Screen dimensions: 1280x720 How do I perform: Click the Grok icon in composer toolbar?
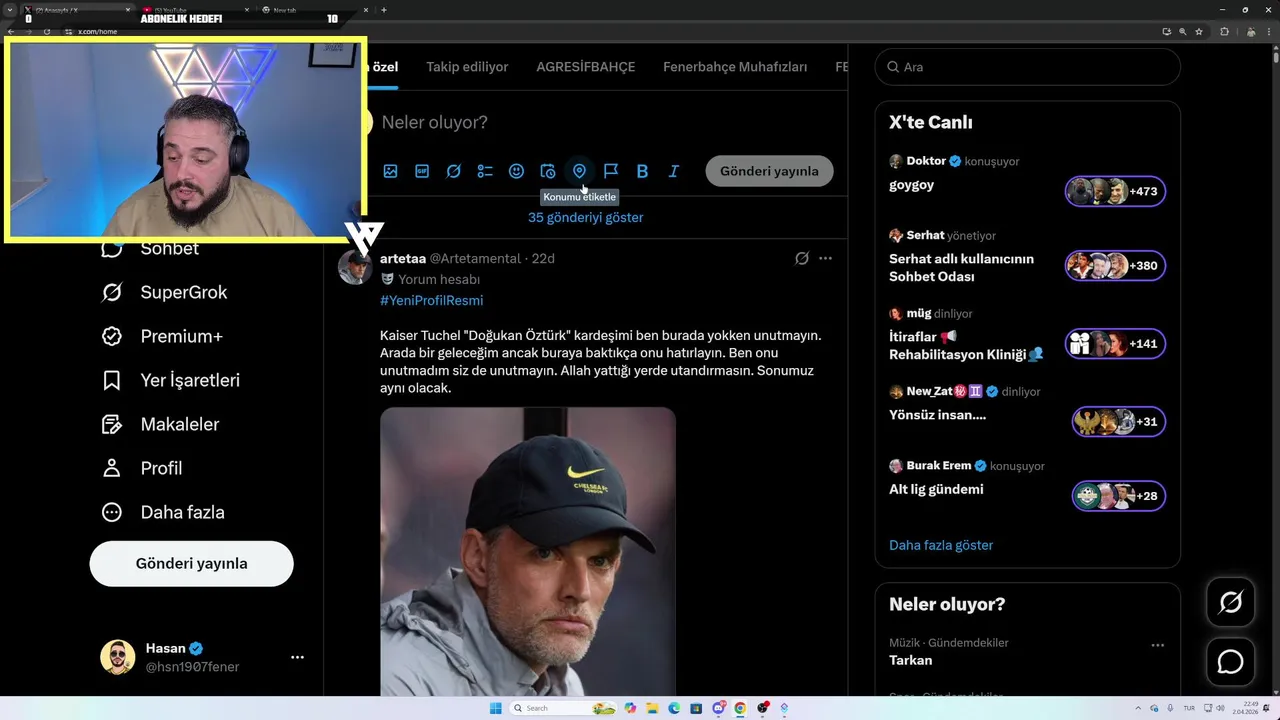coord(453,171)
